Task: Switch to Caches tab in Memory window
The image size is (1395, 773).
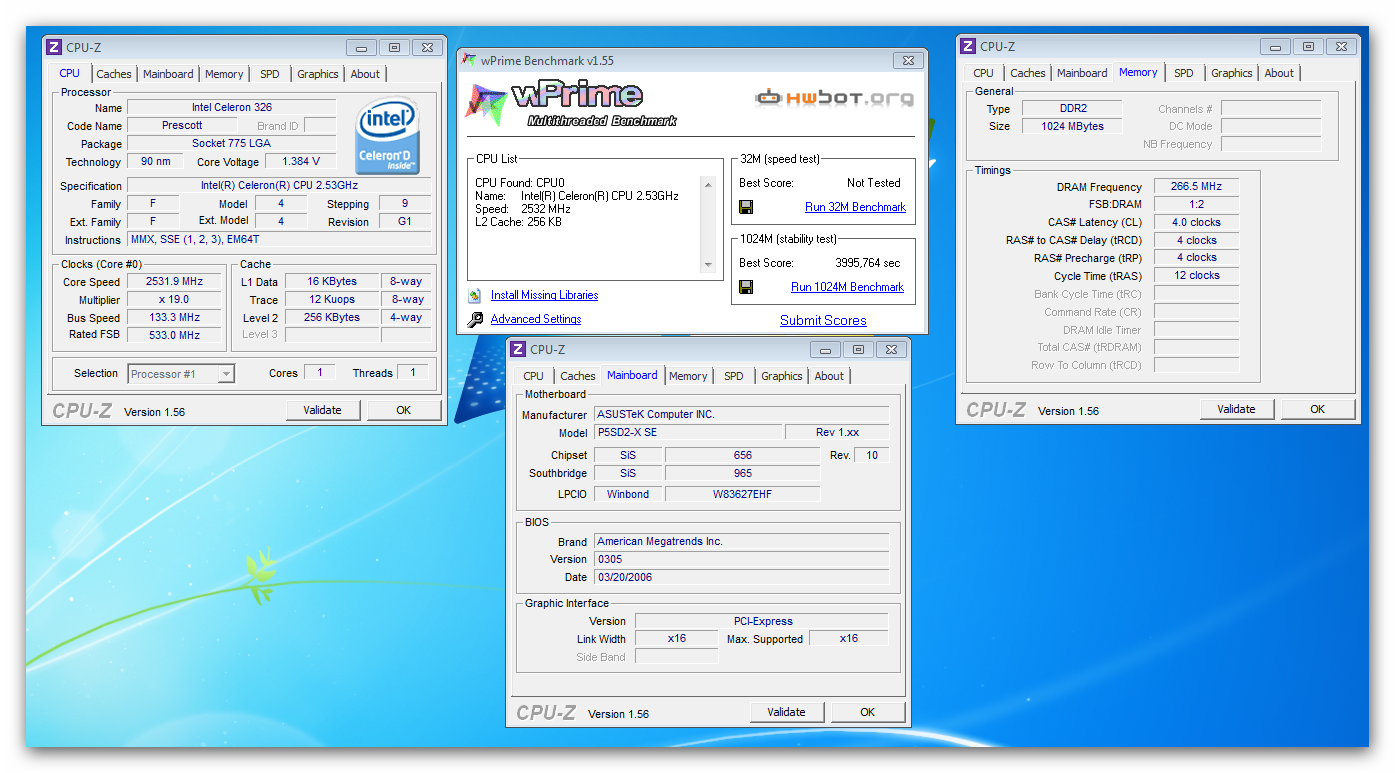Action: coord(1028,73)
